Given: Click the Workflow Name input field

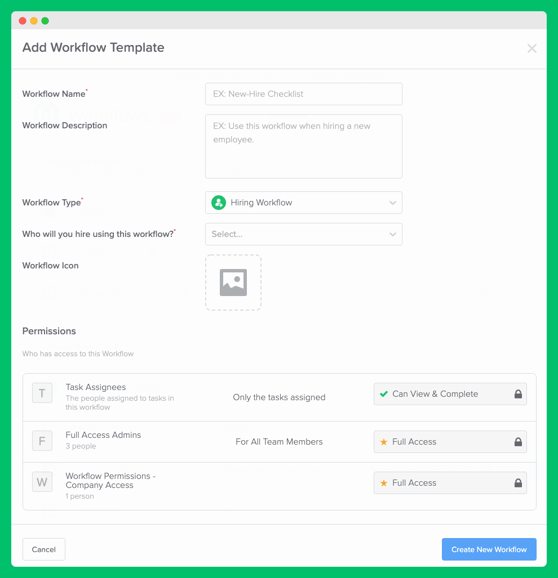Looking at the screenshot, I should [304, 94].
